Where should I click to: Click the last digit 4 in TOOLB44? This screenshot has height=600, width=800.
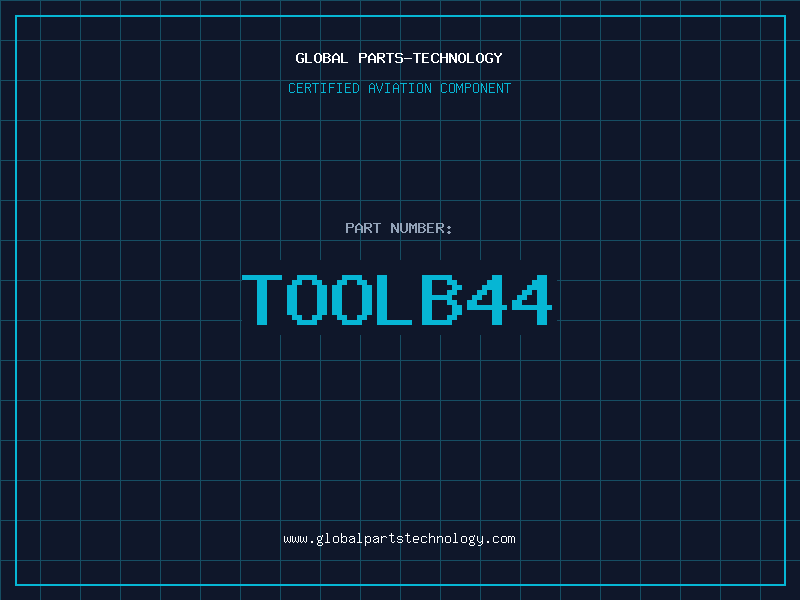coord(530,299)
